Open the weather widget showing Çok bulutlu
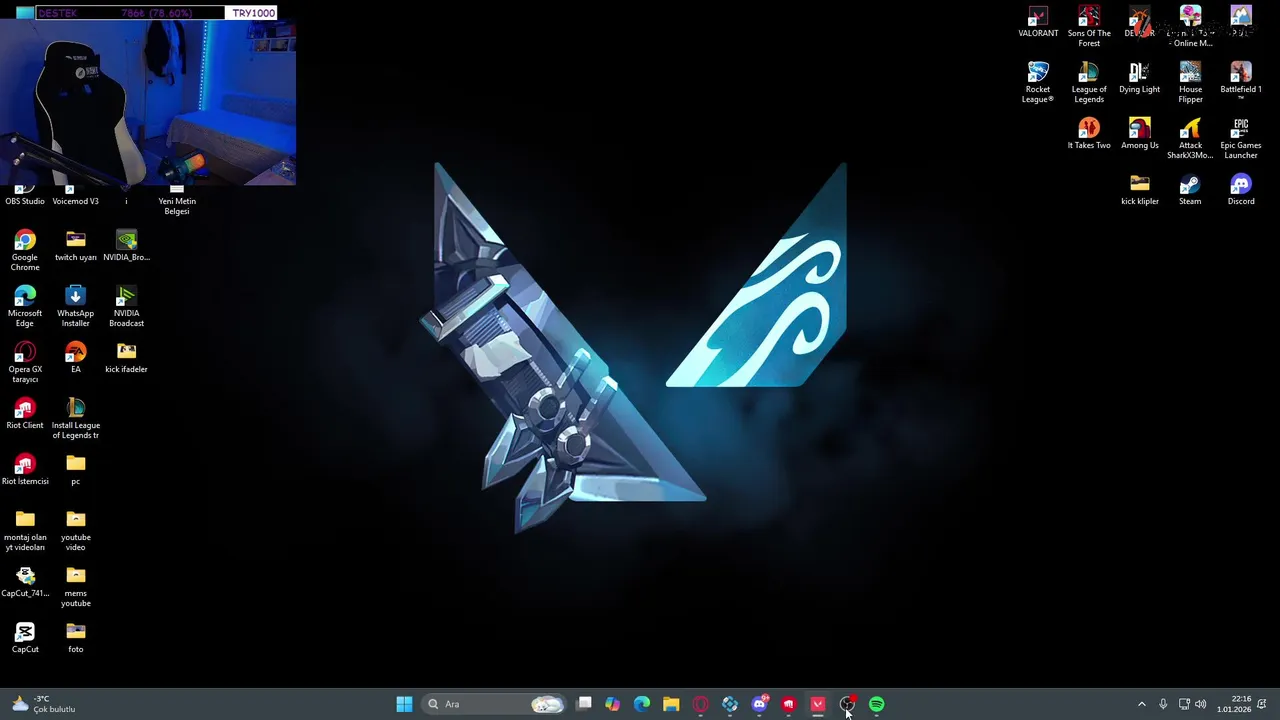Viewport: 1280px width, 720px height. tap(44, 704)
